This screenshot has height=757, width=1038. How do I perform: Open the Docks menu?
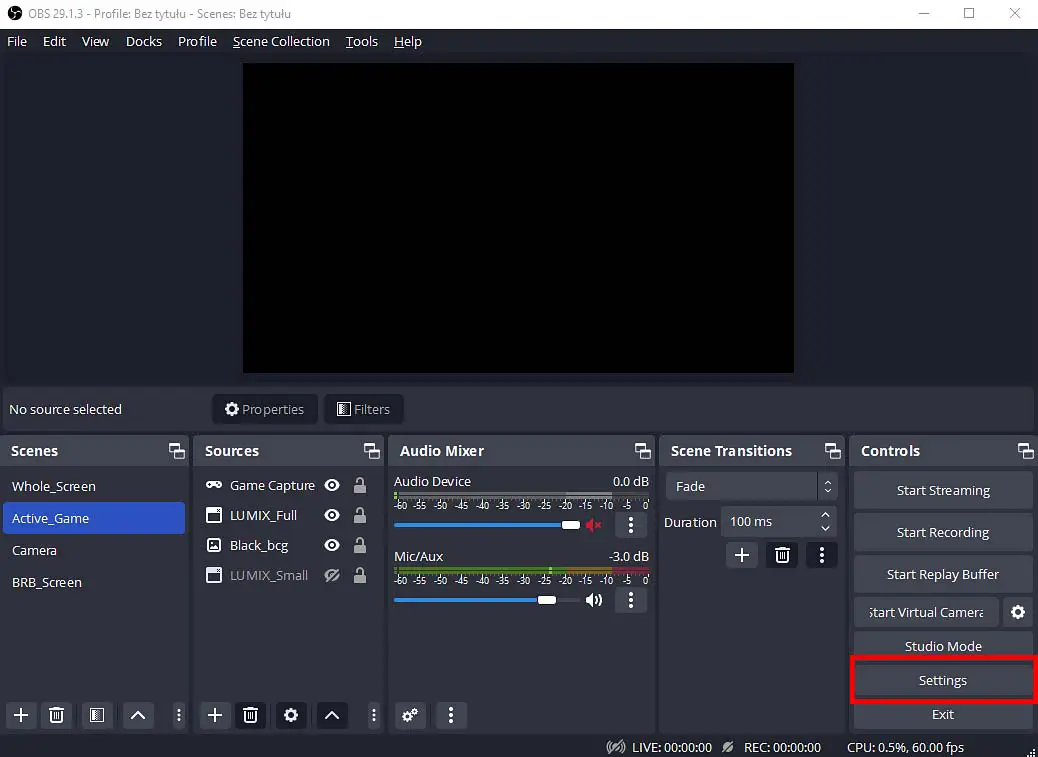coord(144,42)
